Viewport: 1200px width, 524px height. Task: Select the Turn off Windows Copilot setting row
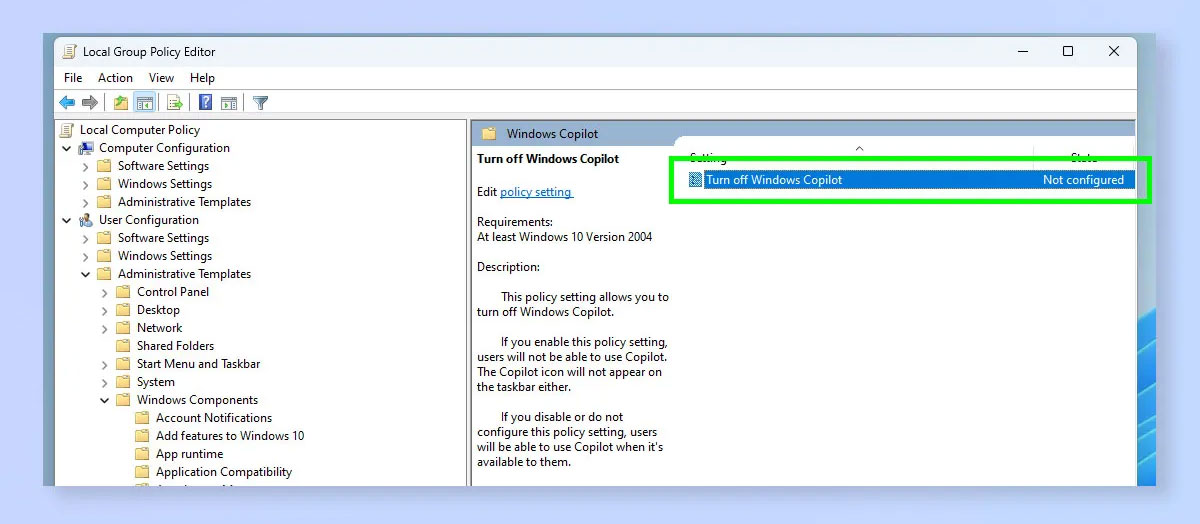(x=910, y=180)
